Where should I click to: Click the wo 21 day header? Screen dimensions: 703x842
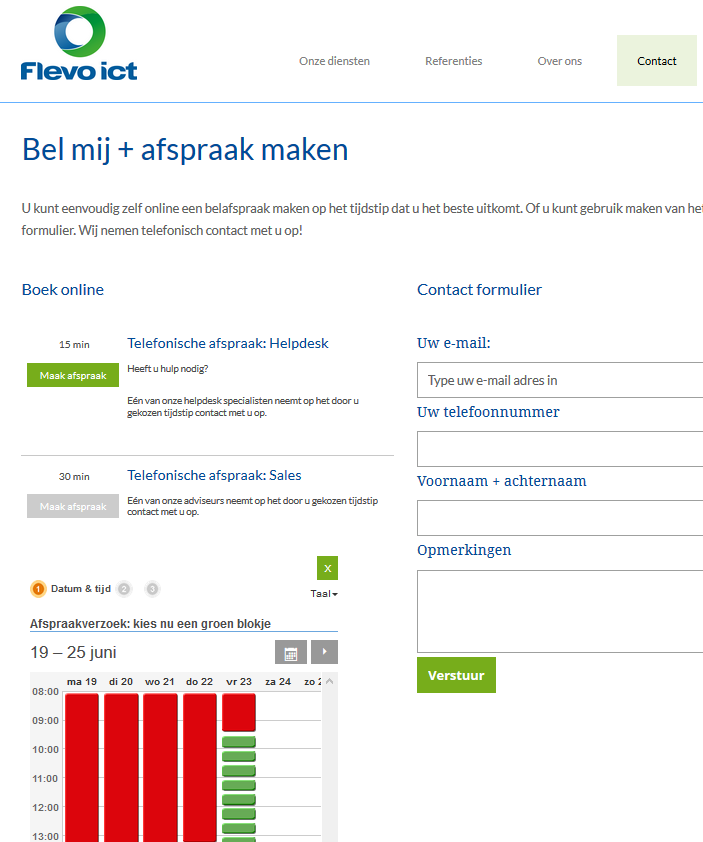(x=160, y=681)
